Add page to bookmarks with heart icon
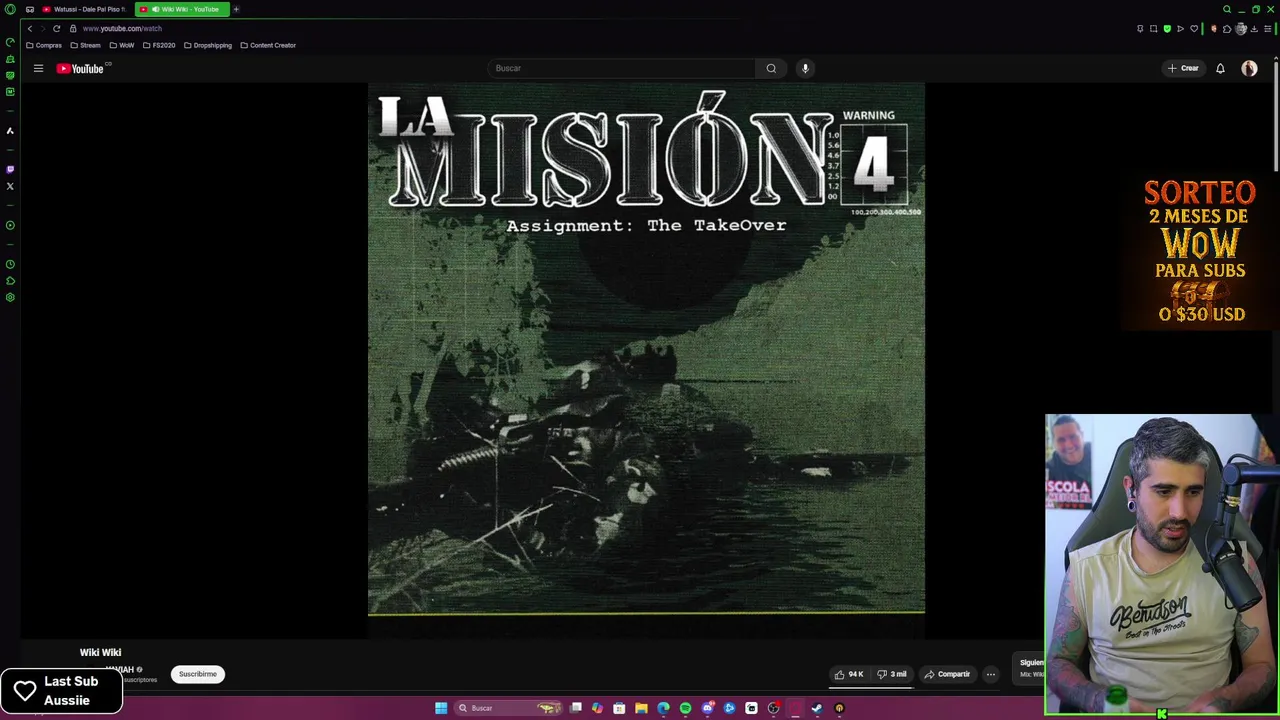This screenshot has width=1280, height=720. 1194,28
